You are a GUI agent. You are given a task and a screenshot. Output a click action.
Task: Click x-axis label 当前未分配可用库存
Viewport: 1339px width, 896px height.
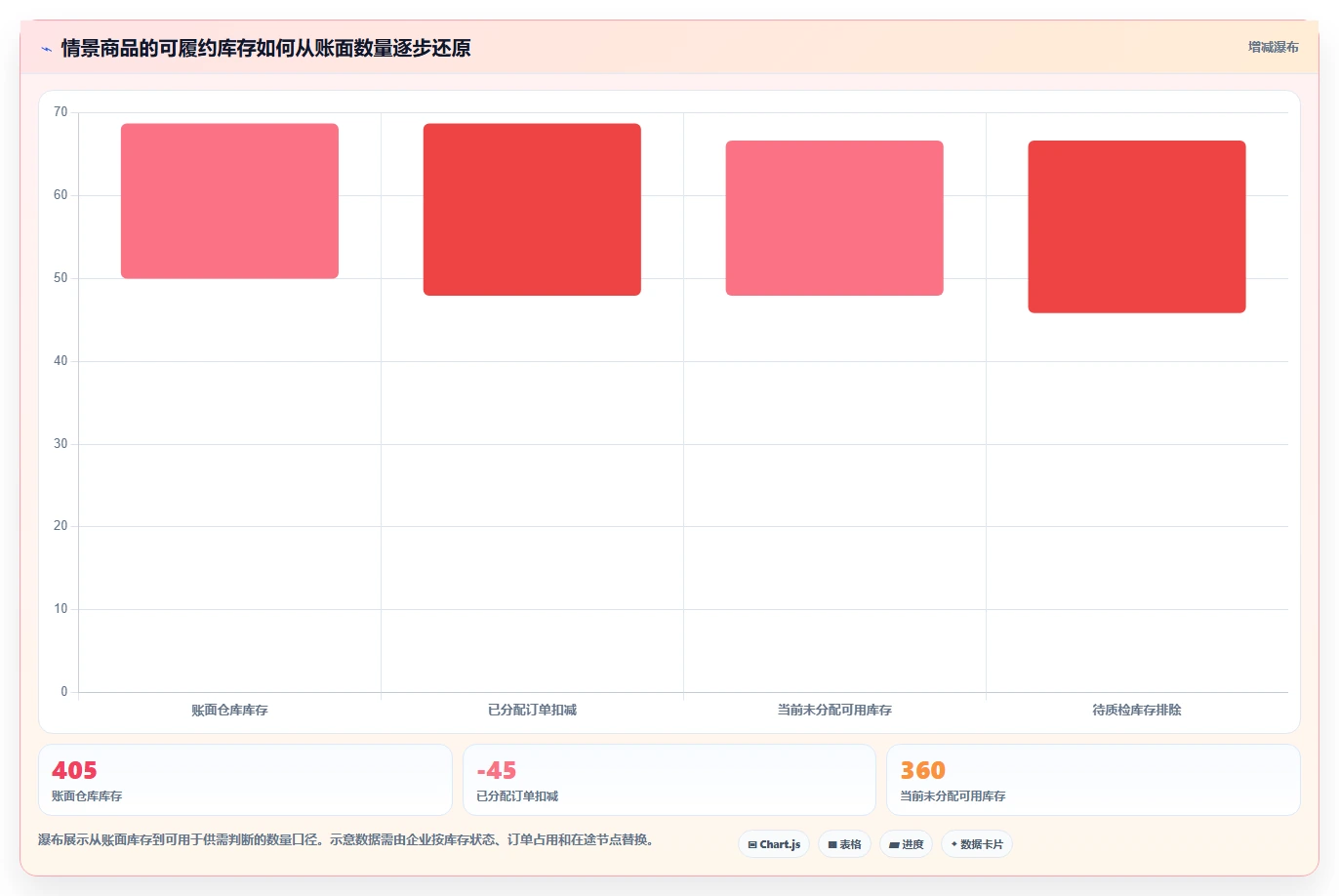coord(834,711)
